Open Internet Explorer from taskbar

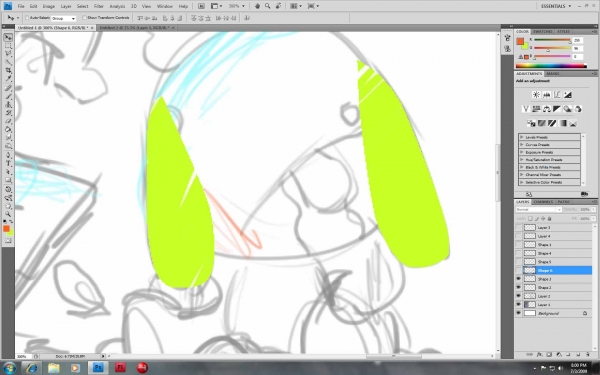32,368
